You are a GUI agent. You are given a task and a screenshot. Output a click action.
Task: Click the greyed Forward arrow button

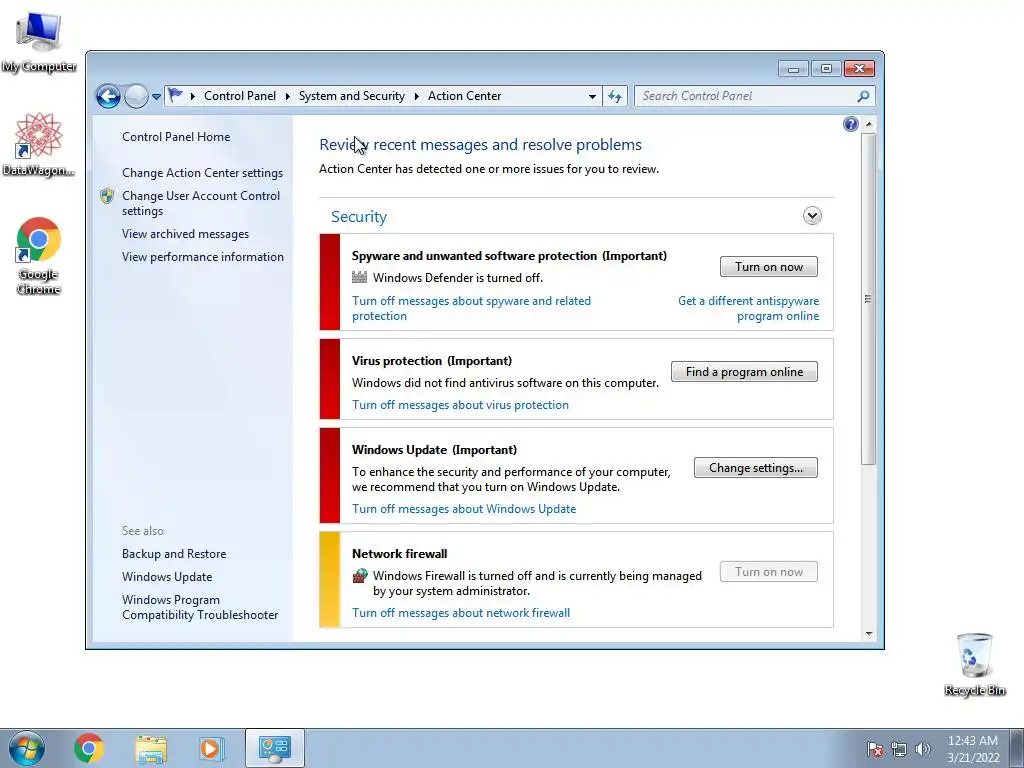tap(136, 97)
